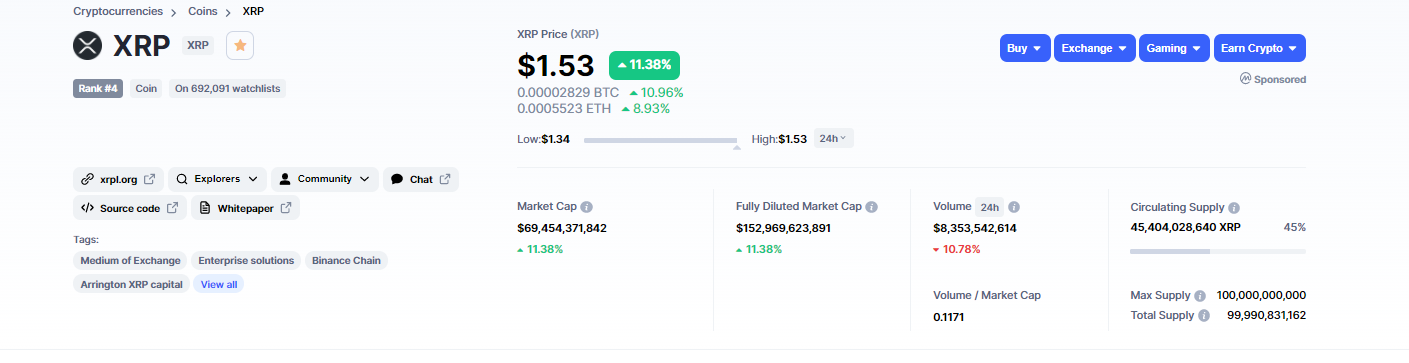Open the Whitepaper link
This screenshot has height=363, width=1409.
coord(245,208)
